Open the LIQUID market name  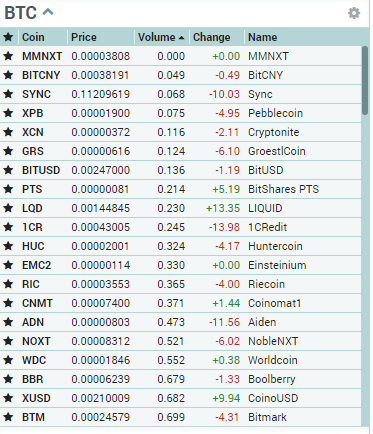coord(265,208)
